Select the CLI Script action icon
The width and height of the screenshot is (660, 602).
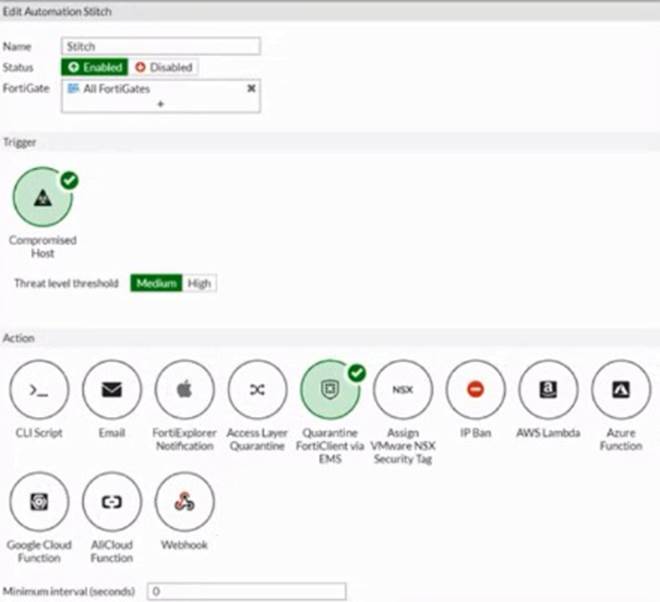pos(39,390)
